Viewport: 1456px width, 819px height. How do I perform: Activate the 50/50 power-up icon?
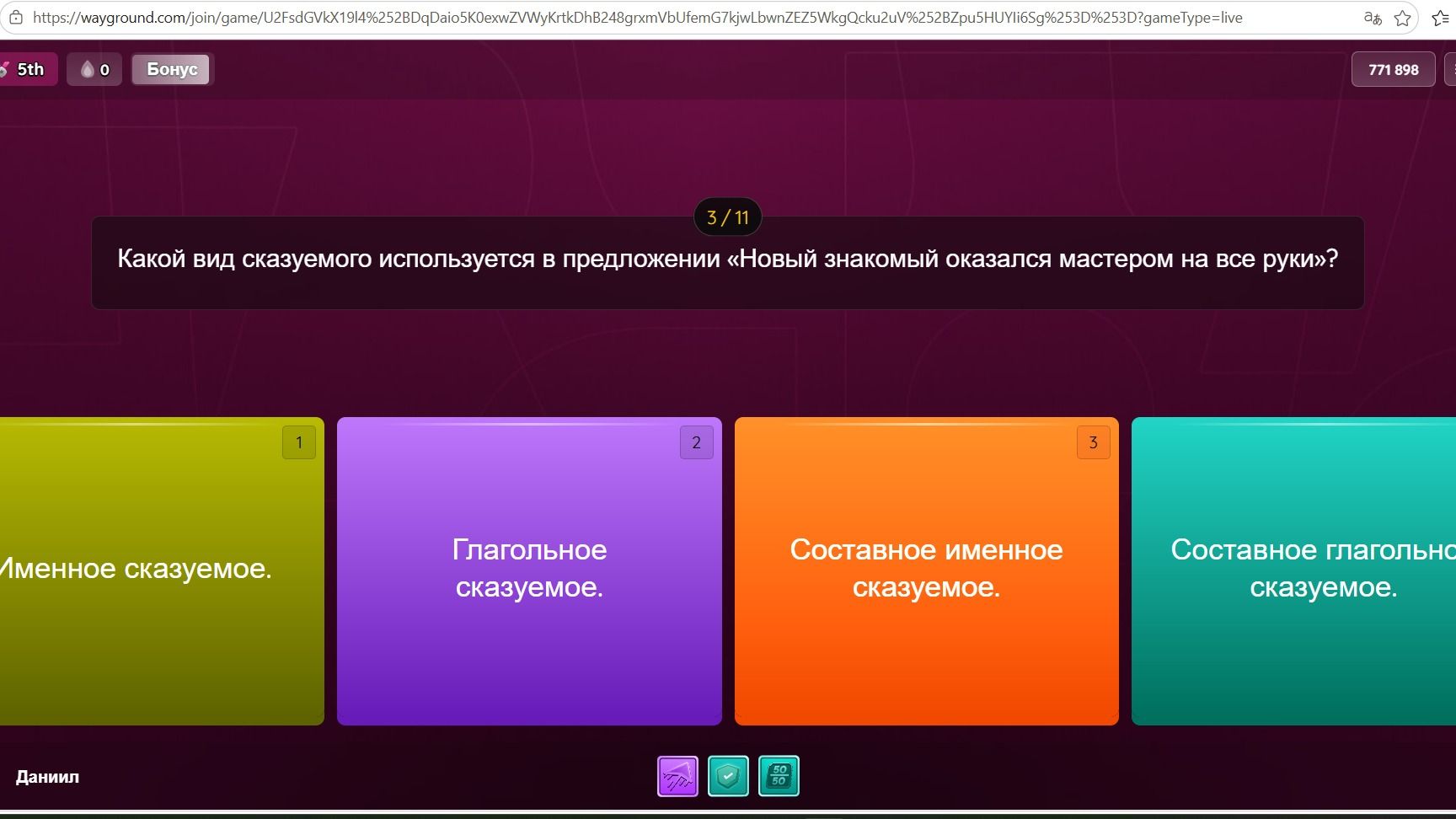pyautogui.click(x=779, y=776)
